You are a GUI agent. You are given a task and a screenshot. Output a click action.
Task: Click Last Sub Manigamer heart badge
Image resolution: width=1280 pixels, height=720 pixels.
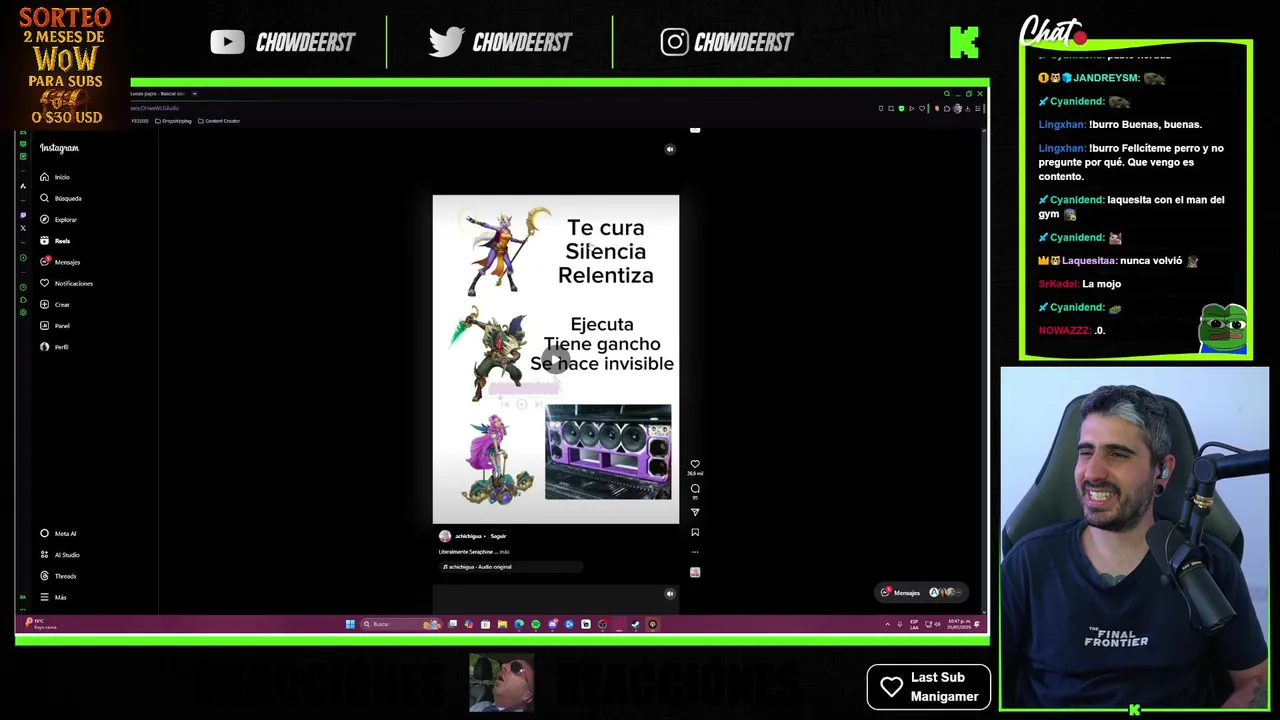(x=929, y=687)
